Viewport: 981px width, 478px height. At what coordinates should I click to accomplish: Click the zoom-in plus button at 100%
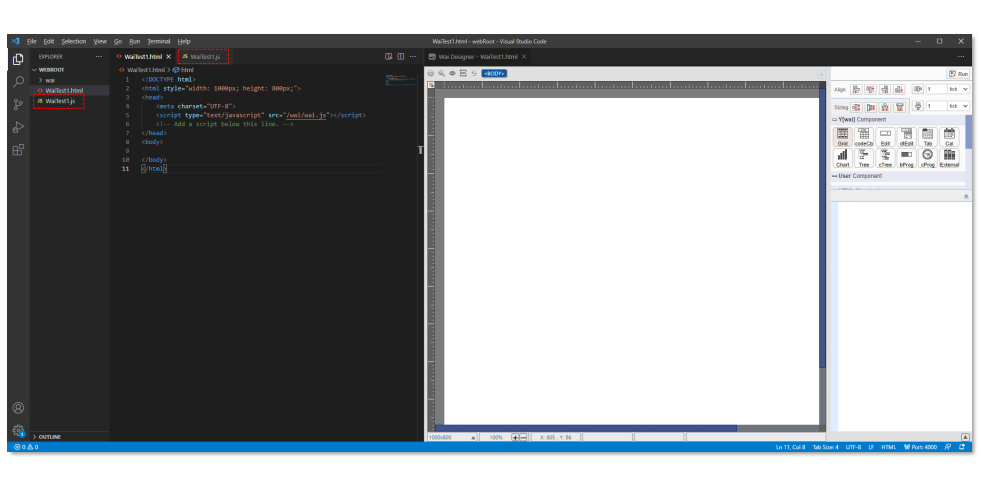[515, 437]
